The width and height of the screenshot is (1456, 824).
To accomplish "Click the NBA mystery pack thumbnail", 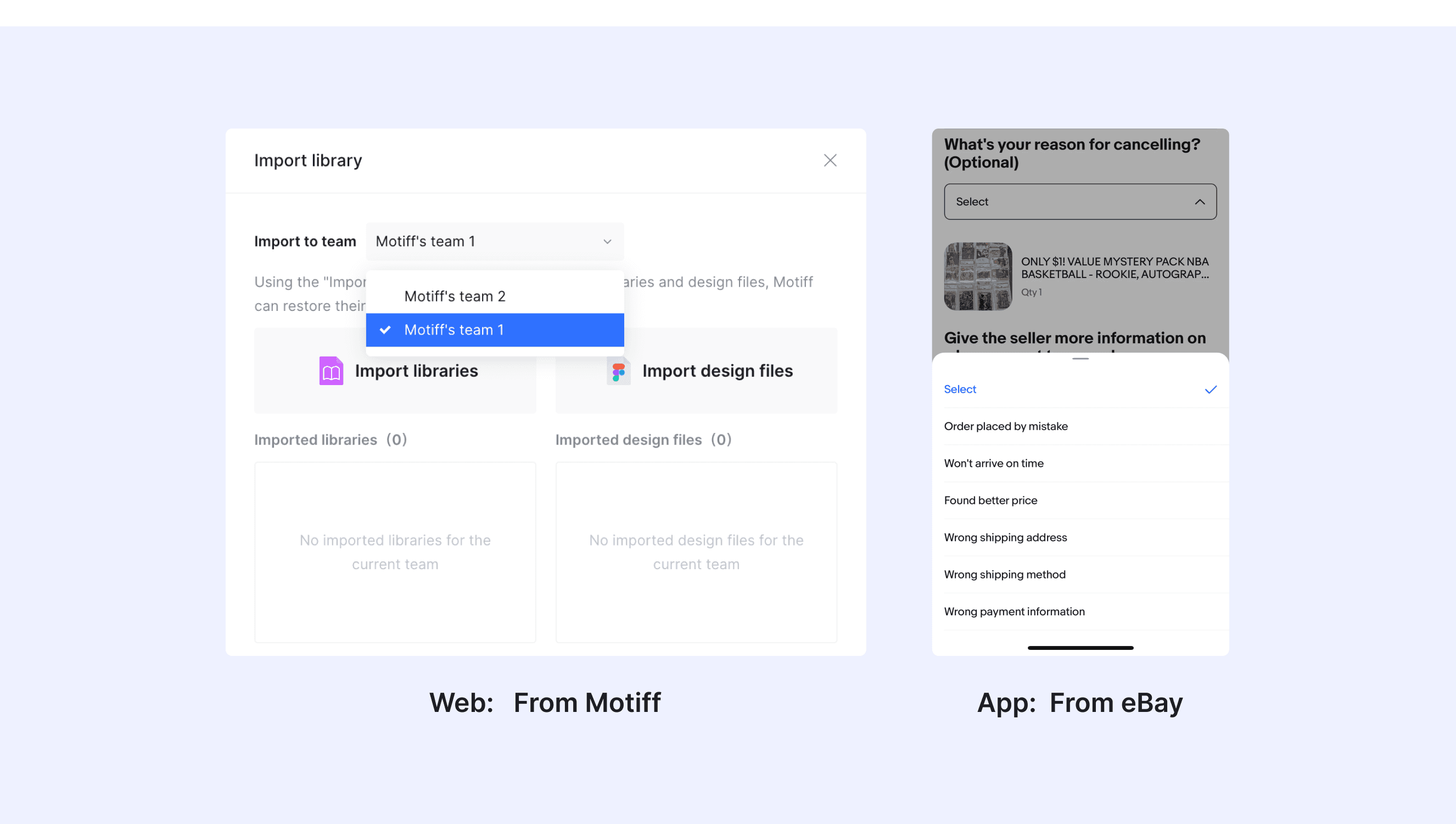I will point(978,276).
